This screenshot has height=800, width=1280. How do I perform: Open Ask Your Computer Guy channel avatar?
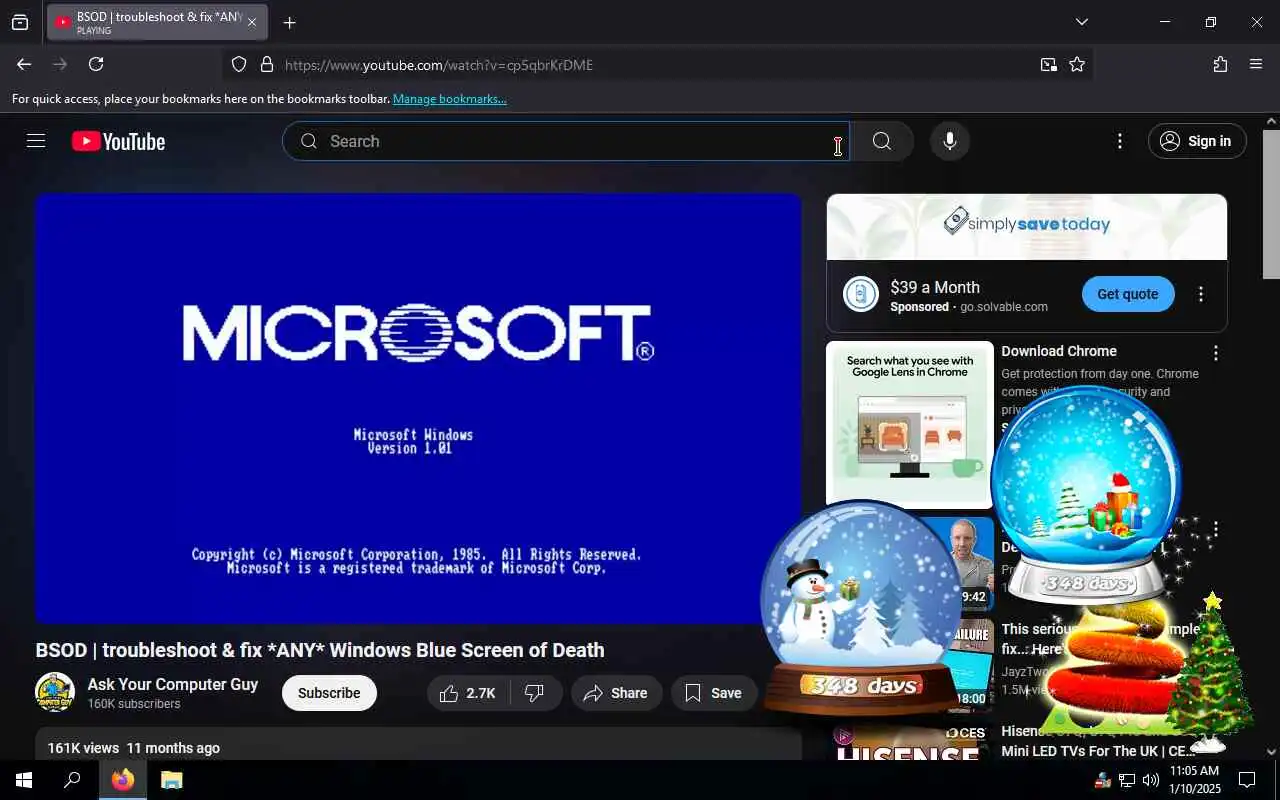[x=55, y=692]
